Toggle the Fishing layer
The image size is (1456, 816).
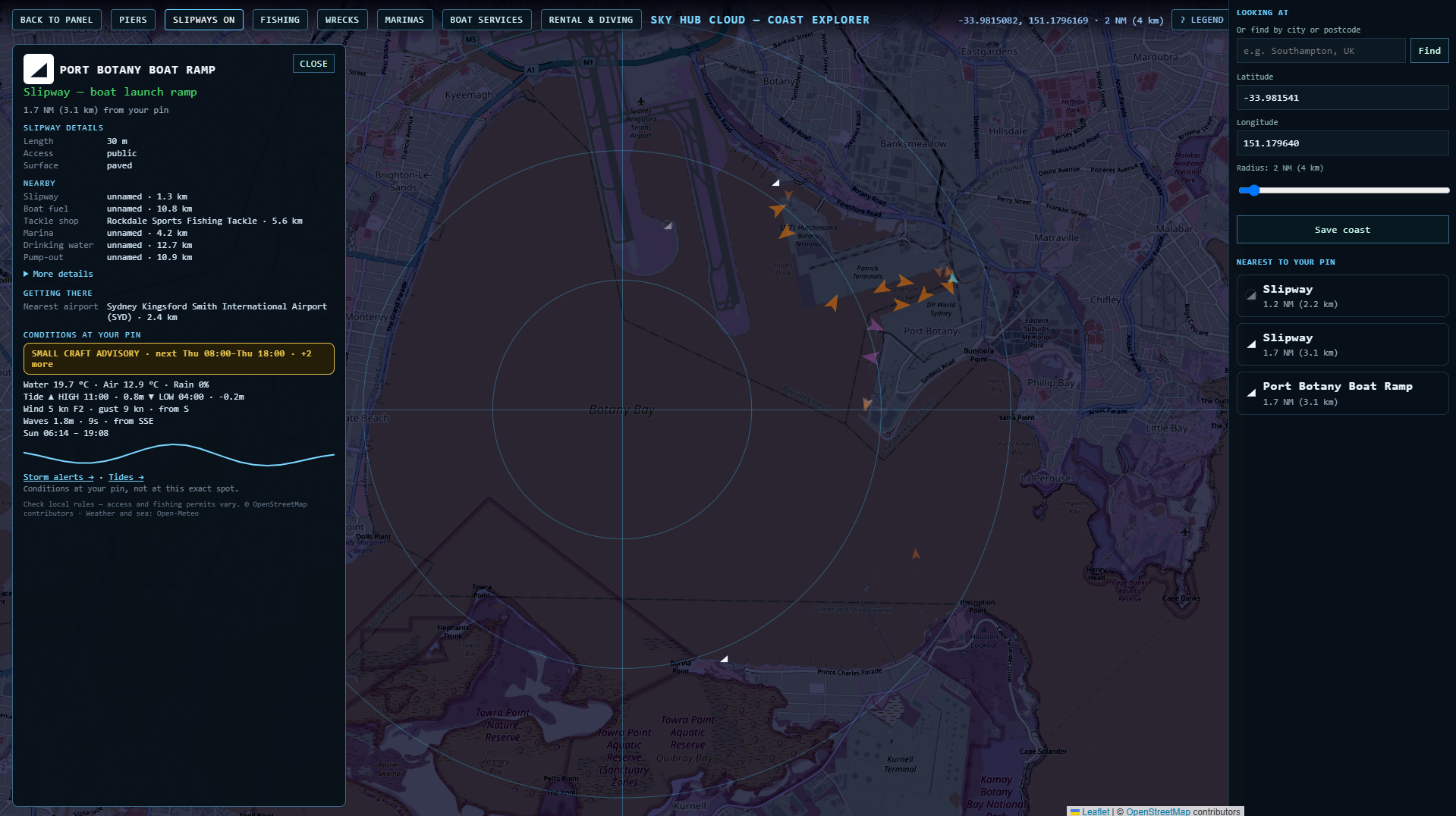tap(280, 20)
